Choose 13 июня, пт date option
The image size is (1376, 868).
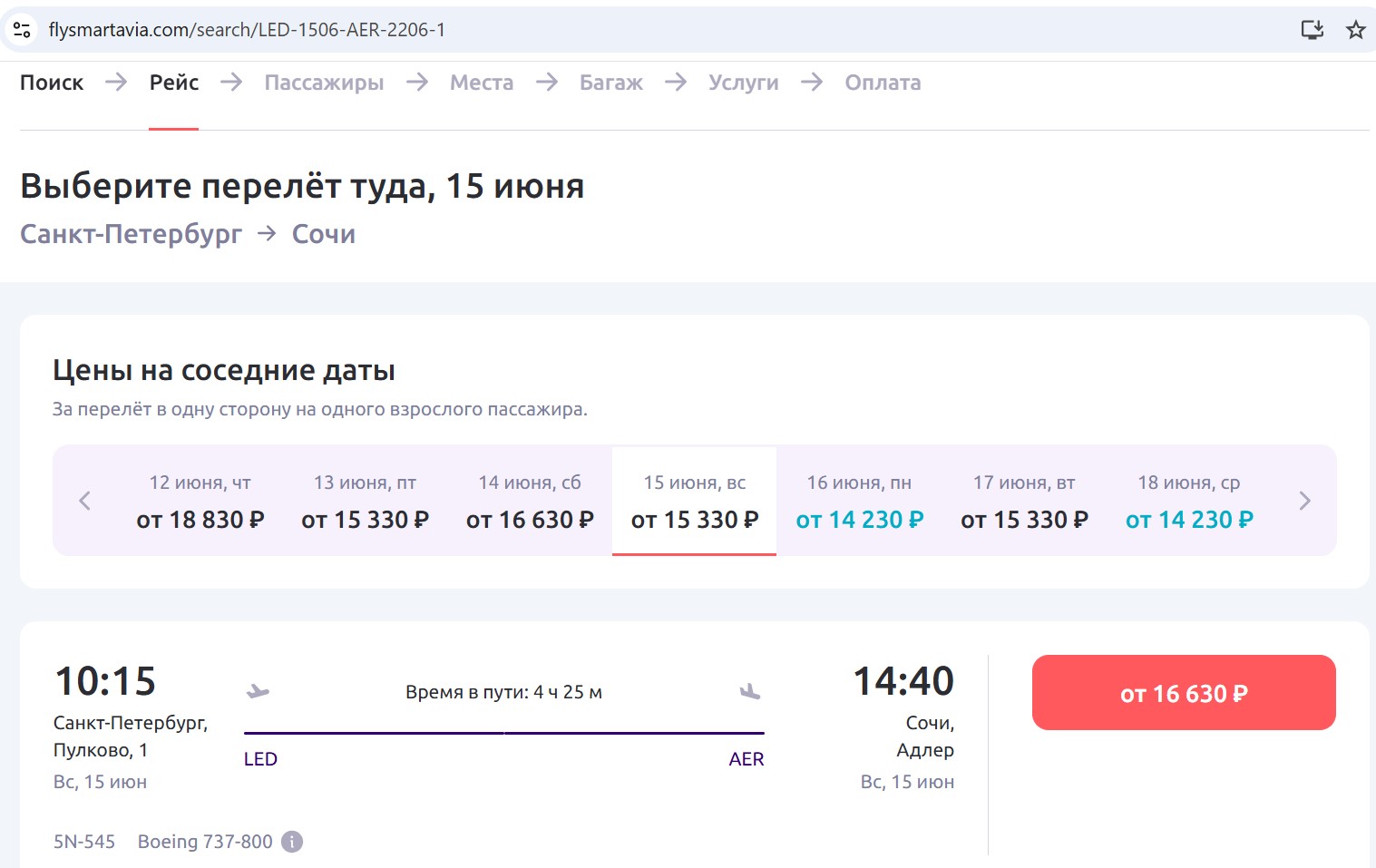(365, 501)
